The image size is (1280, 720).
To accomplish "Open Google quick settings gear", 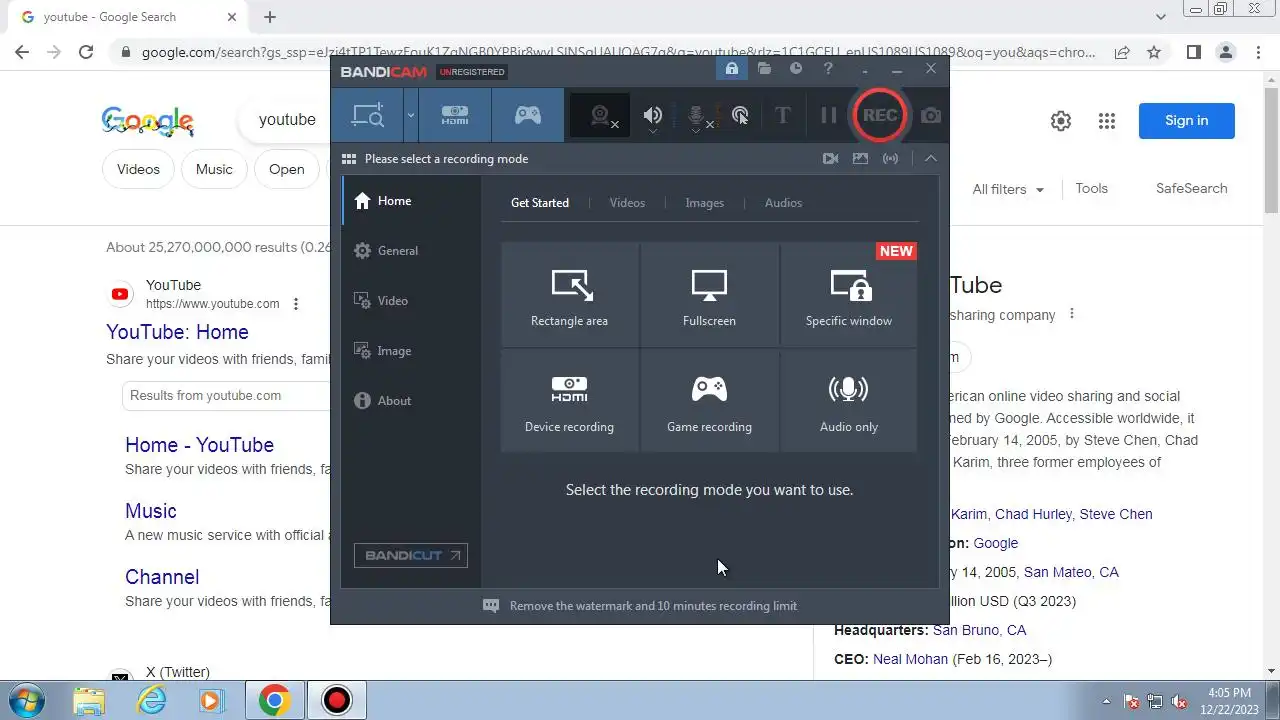I will (1061, 121).
